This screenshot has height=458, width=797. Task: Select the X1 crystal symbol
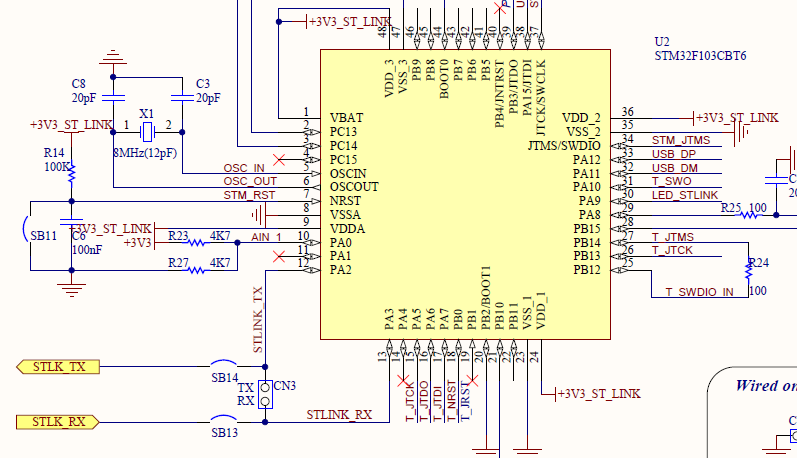pyautogui.click(x=147, y=132)
